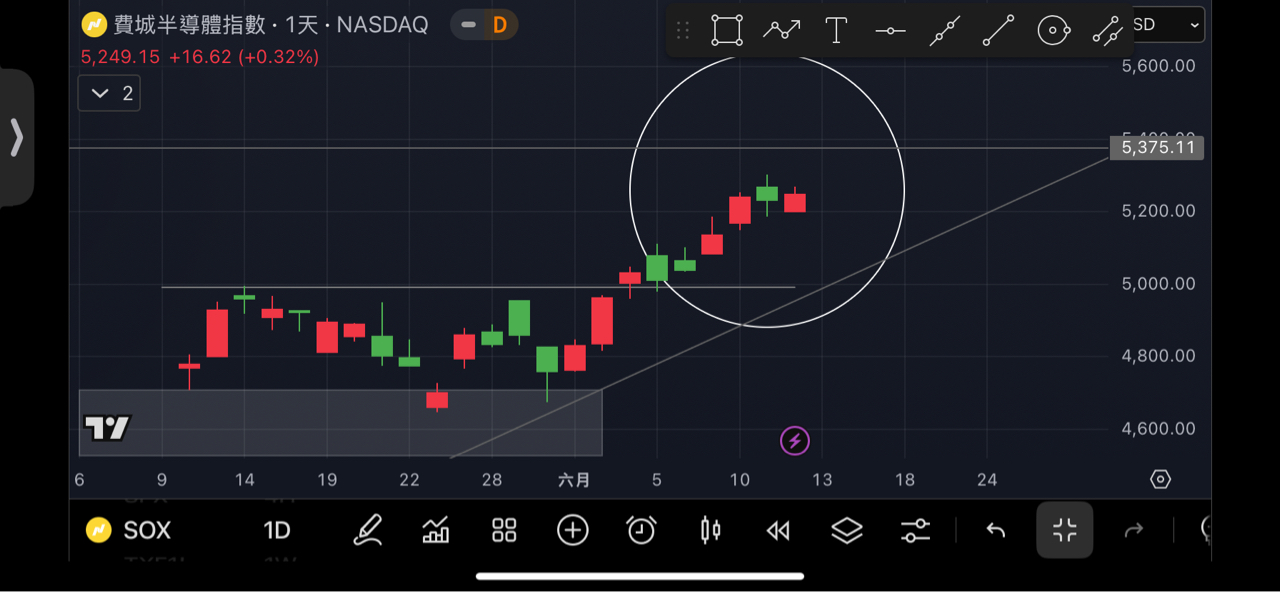Select the 5,375.11 price label
The image size is (1280, 592).
(1158, 148)
